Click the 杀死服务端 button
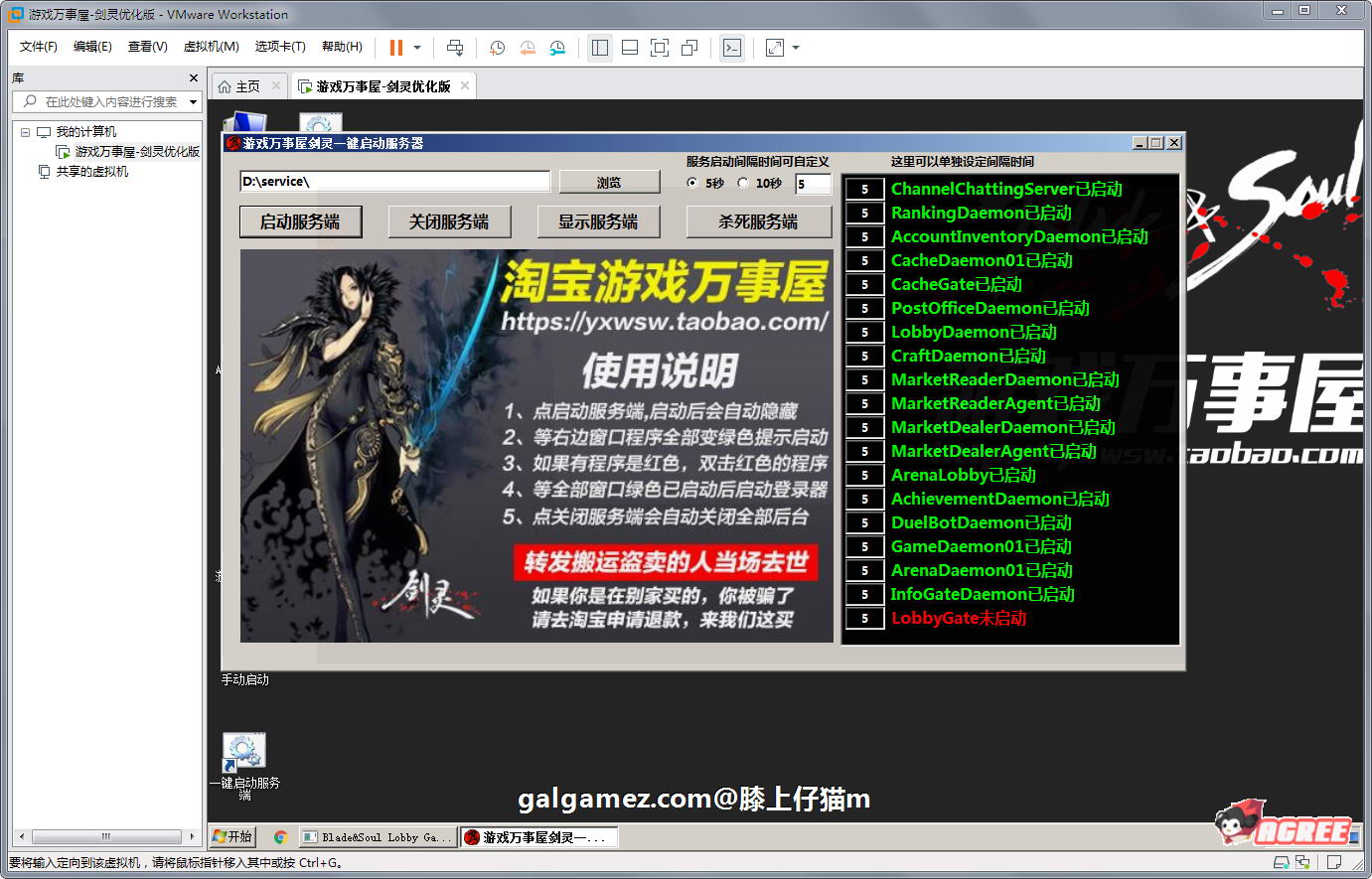Image resolution: width=1372 pixels, height=879 pixels. click(x=759, y=221)
